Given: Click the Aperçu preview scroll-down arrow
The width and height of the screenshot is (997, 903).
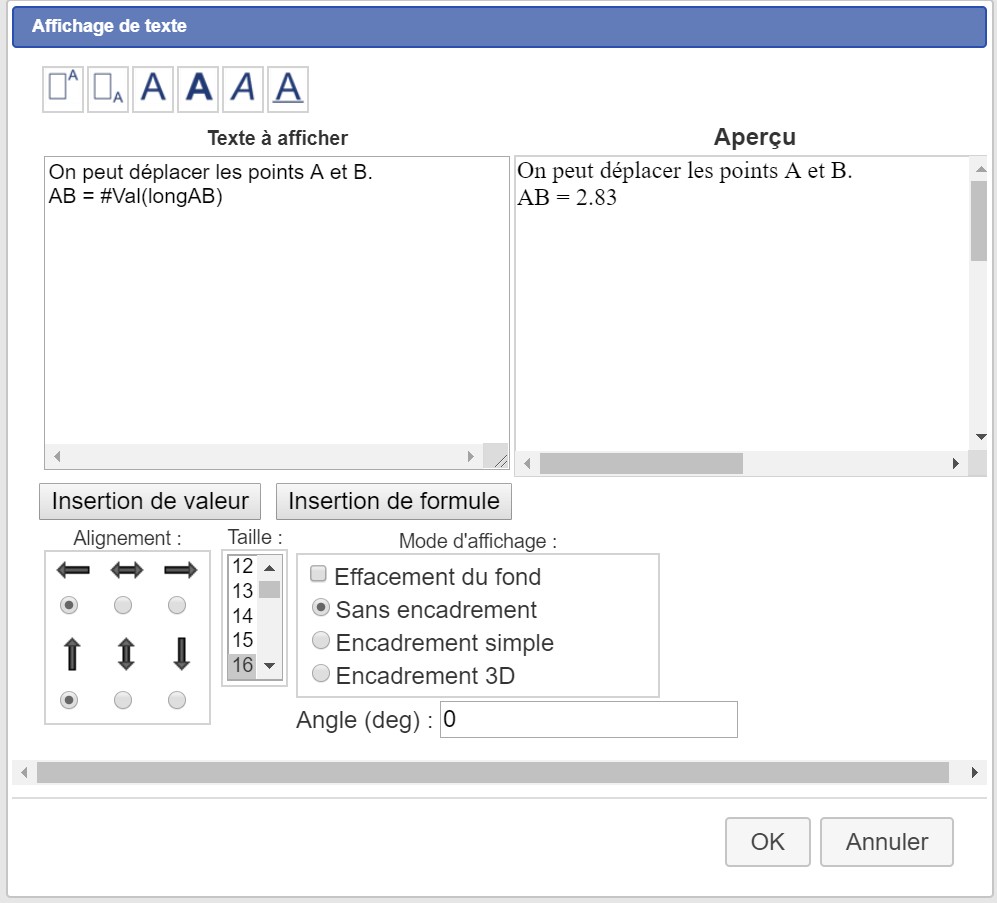Looking at the screenshot, I should point(980,436).
